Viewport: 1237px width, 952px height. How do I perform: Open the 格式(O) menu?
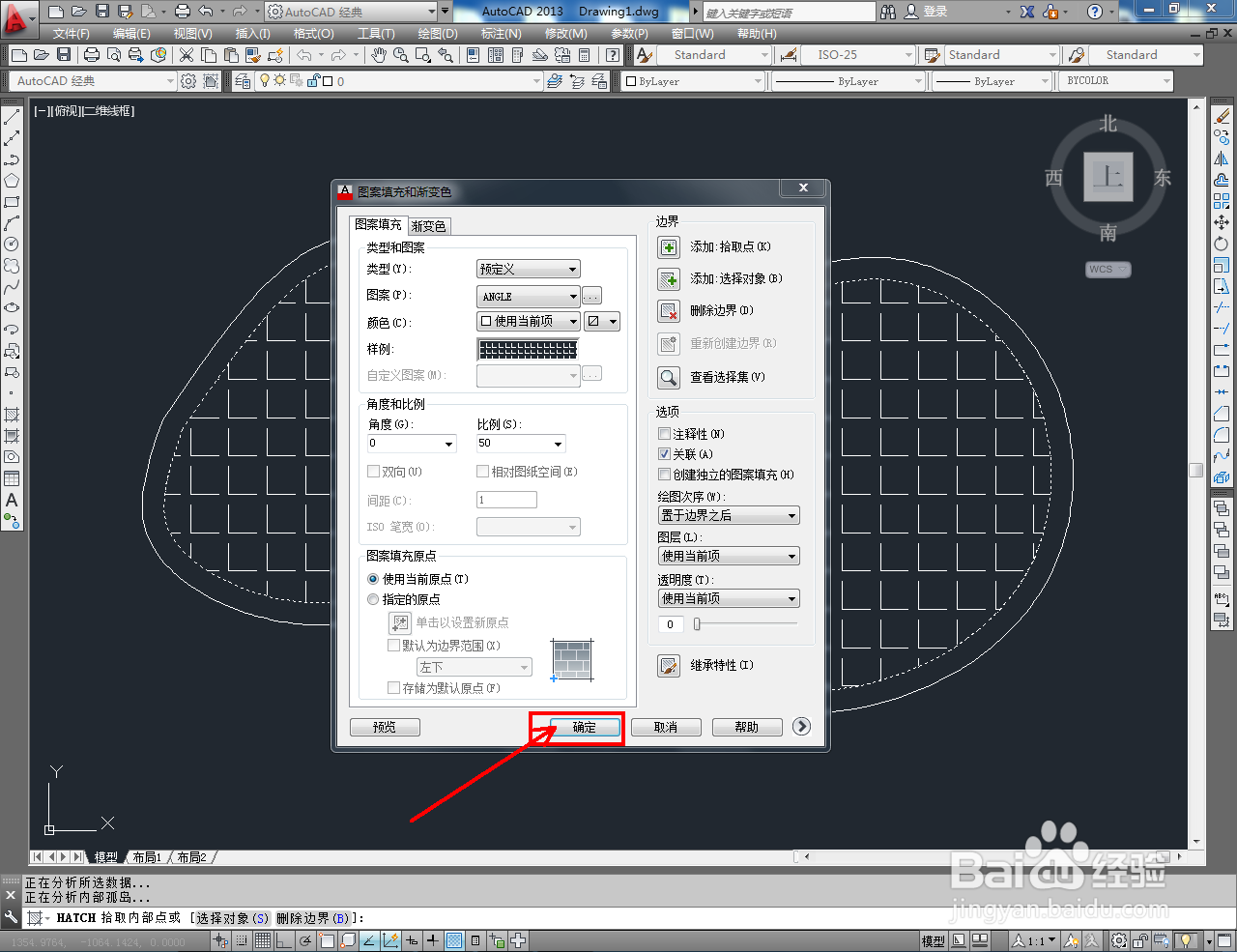click(x=313, y=33)
